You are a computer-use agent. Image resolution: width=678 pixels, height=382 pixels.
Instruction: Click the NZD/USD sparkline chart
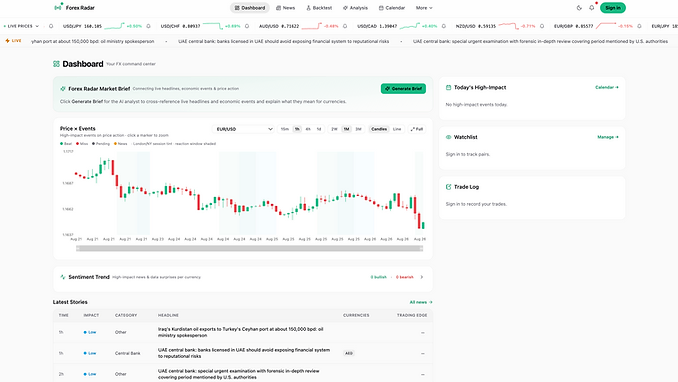(x=508, y=26)
